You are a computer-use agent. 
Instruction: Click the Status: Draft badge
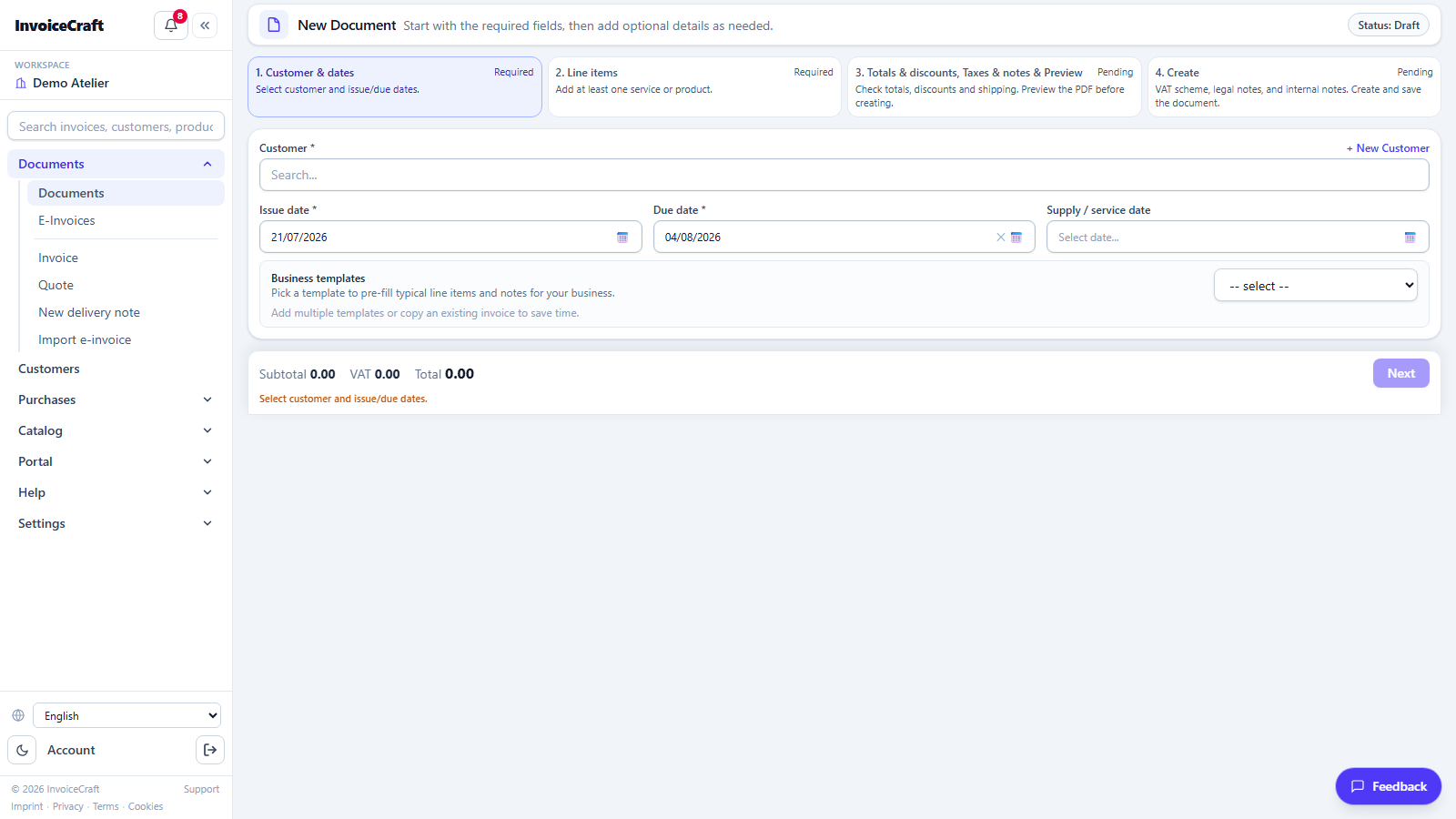click(x=1389, y=25)
